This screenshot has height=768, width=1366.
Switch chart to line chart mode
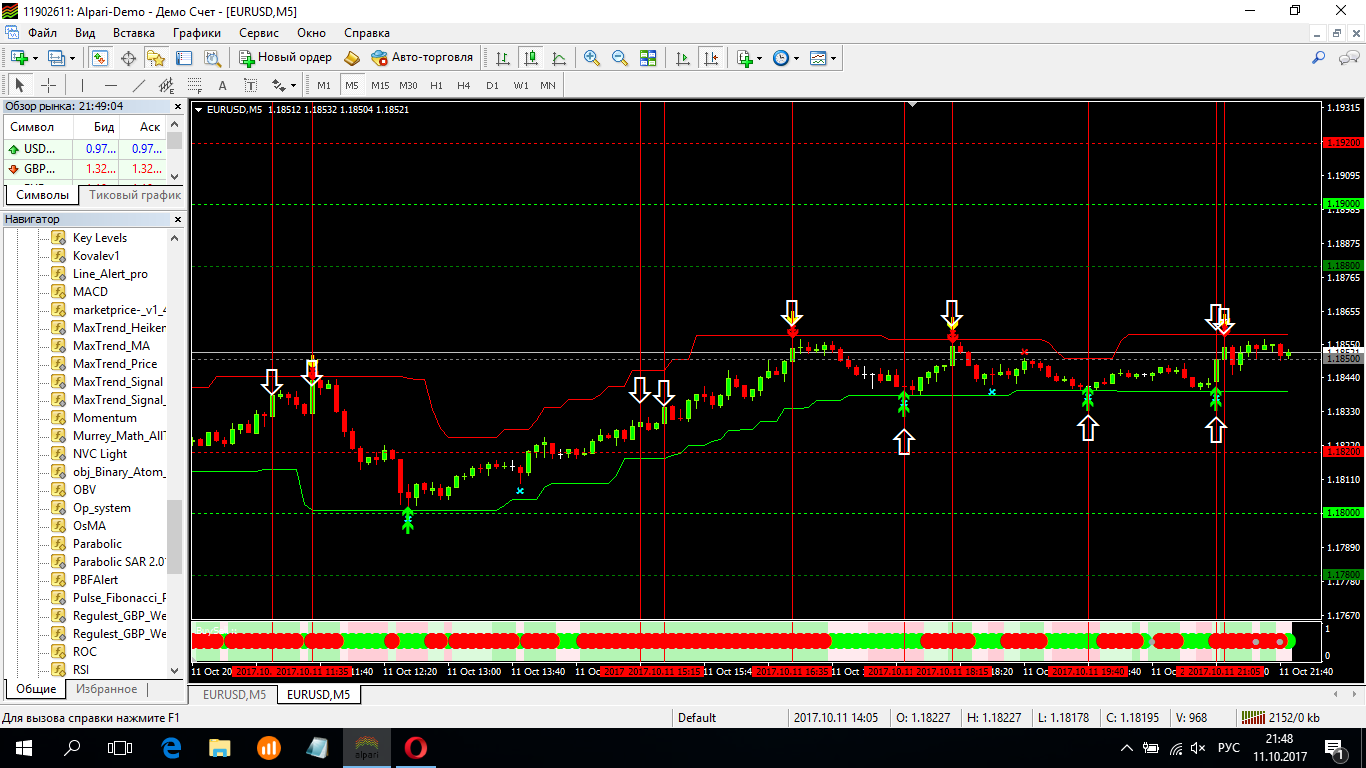pyautogui.click(x=559, y=58)
